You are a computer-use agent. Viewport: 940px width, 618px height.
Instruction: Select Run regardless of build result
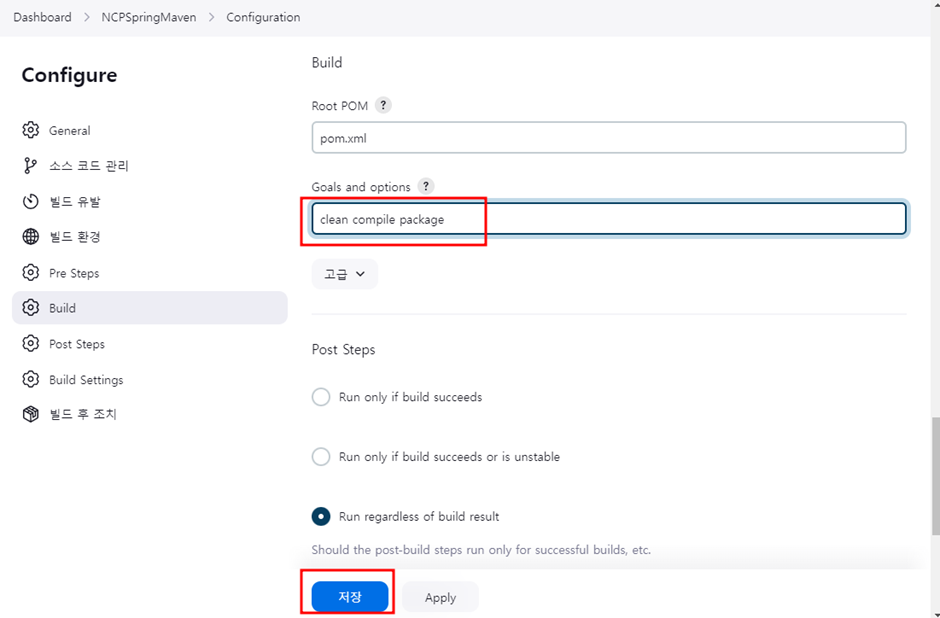321,517
